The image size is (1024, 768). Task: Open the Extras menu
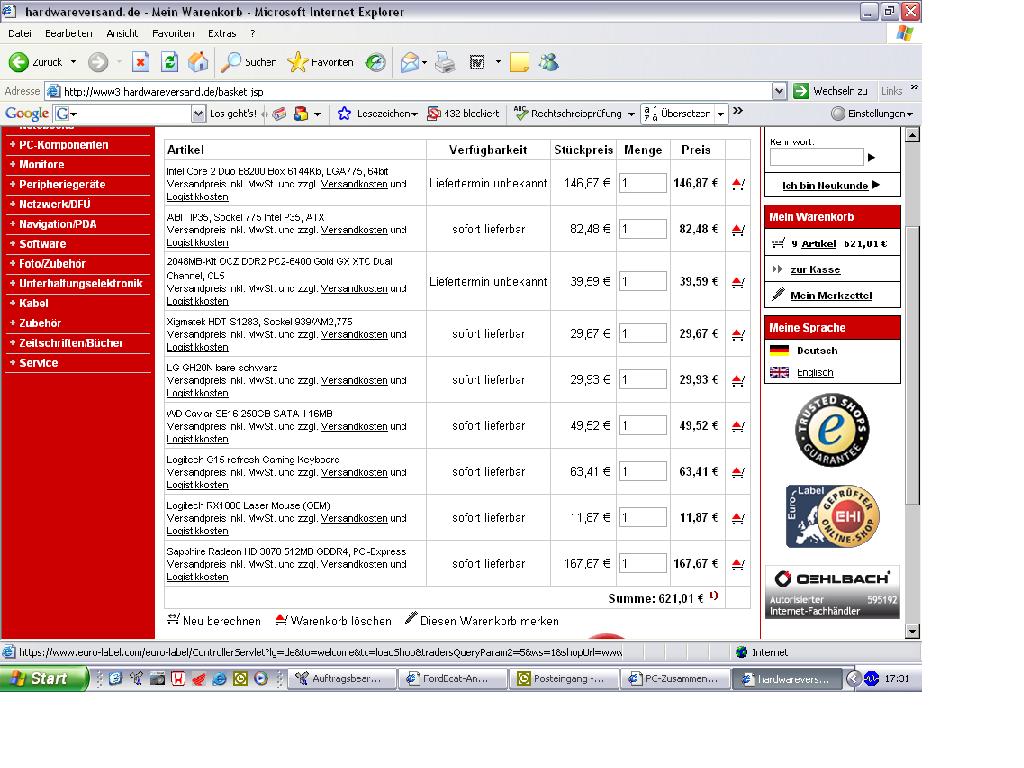[222, 33]
